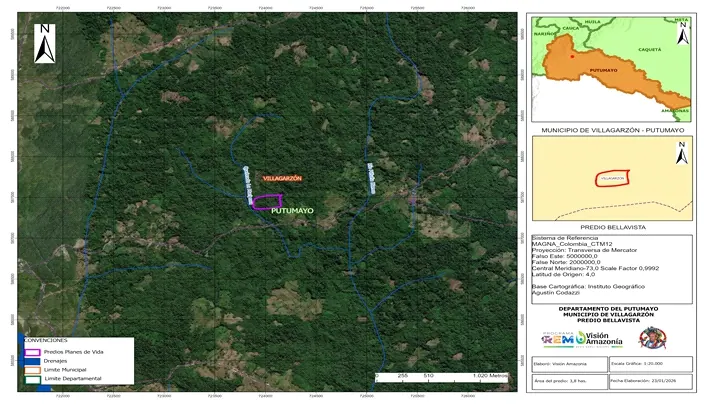Click the graphic scale bar in meters
Image resolution: width=709 pixels, height=404 pixels.
coord(442,377)
